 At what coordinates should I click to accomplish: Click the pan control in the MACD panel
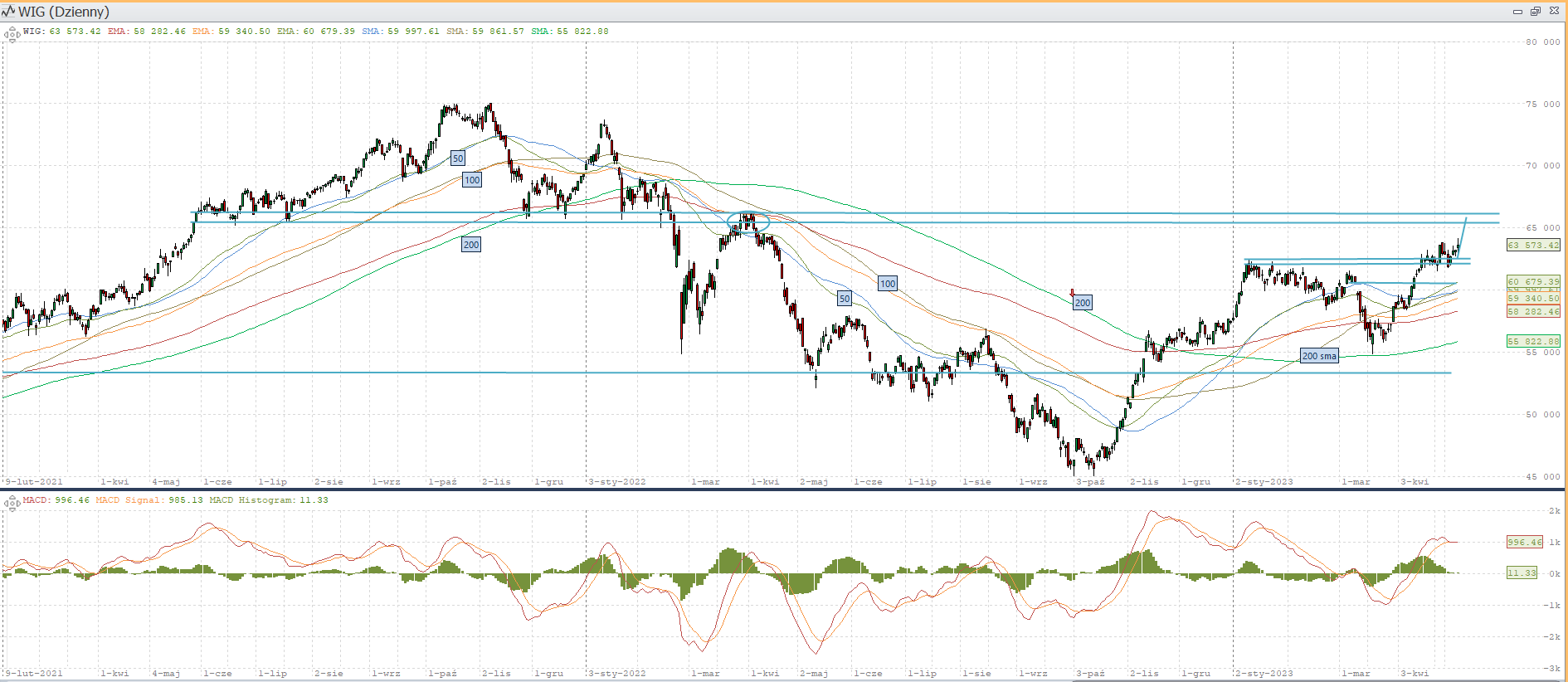point(12,503)
